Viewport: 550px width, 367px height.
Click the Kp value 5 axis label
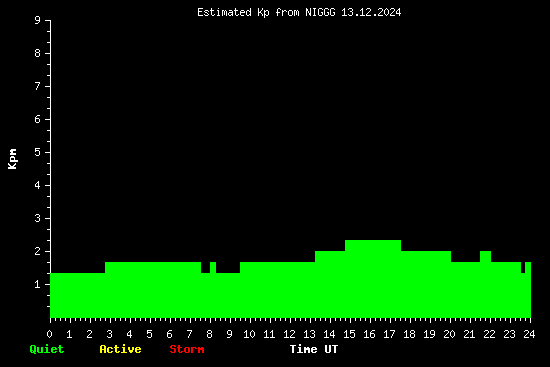38,152
